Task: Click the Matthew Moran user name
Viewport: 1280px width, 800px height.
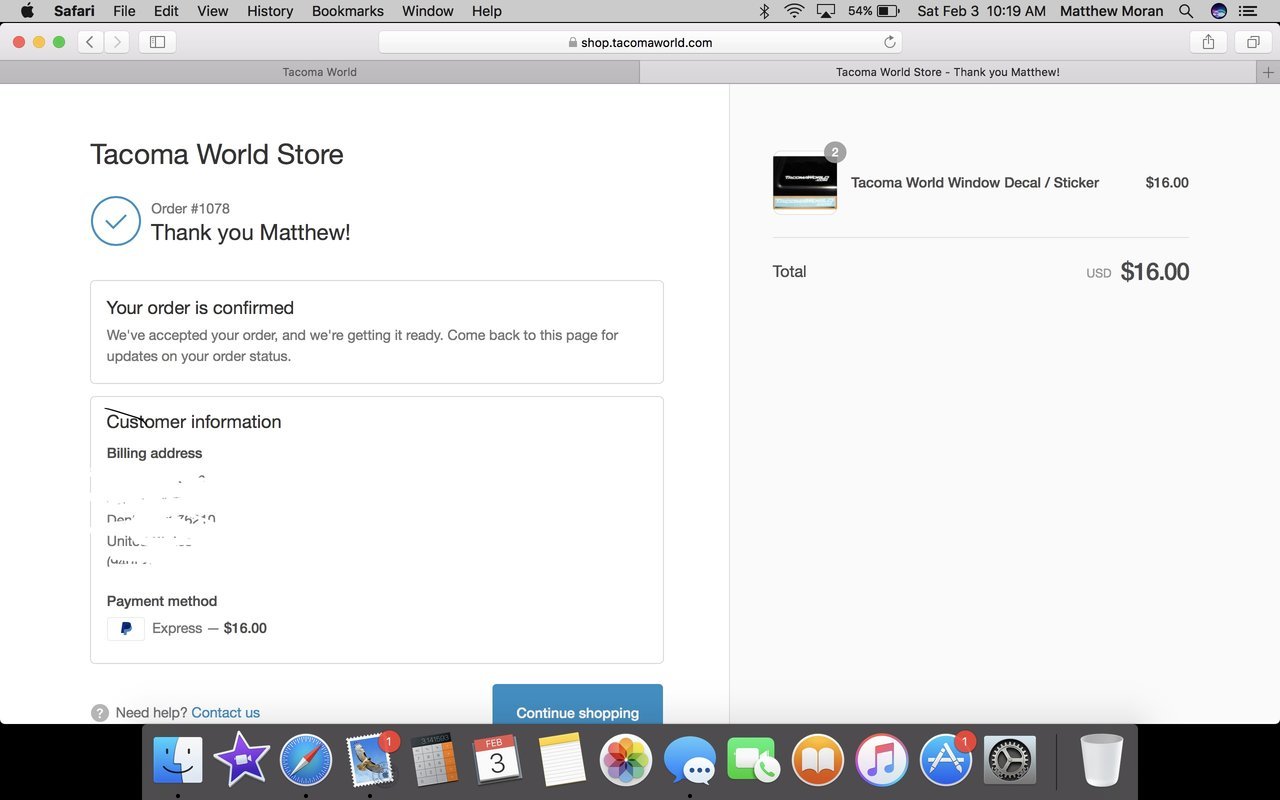Action: click(x=1111, y=11)
